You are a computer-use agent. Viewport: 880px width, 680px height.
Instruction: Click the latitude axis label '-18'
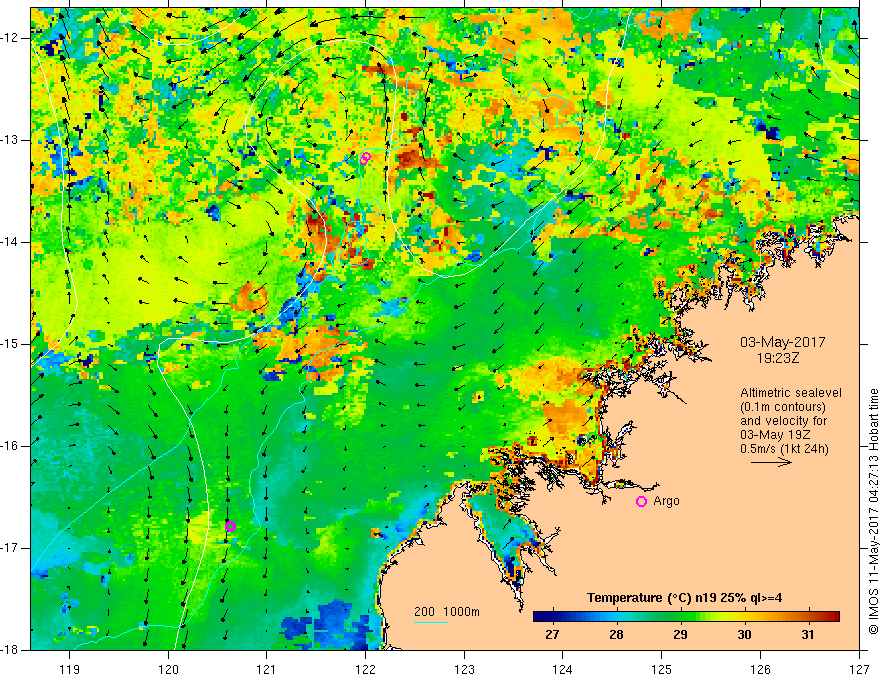[x=10, y=650]
